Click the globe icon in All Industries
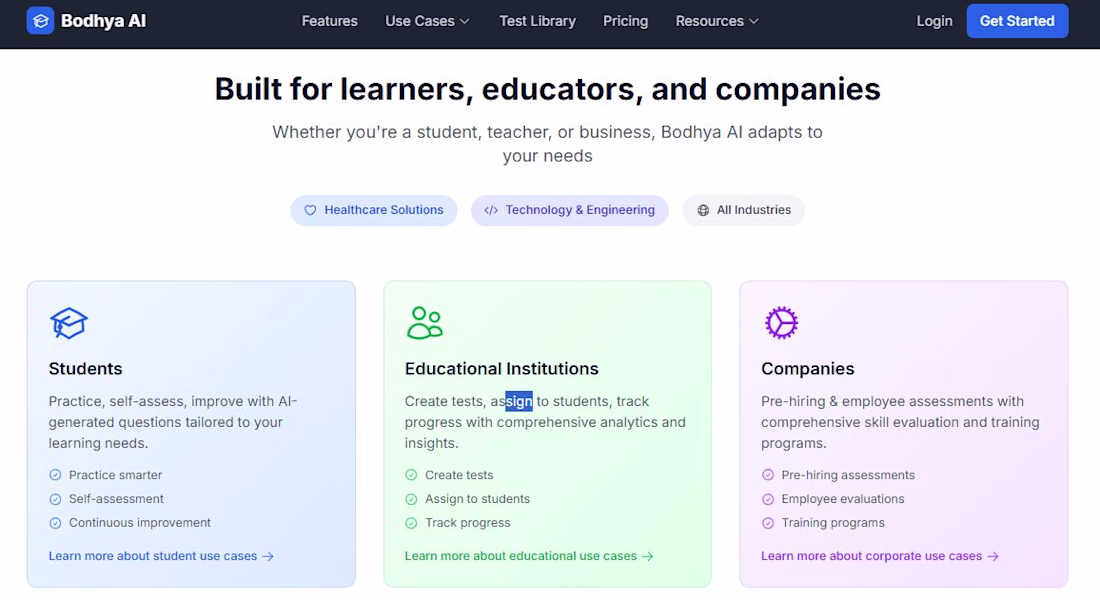Screen dimensions: 1100x600 (x=703, y=211)
